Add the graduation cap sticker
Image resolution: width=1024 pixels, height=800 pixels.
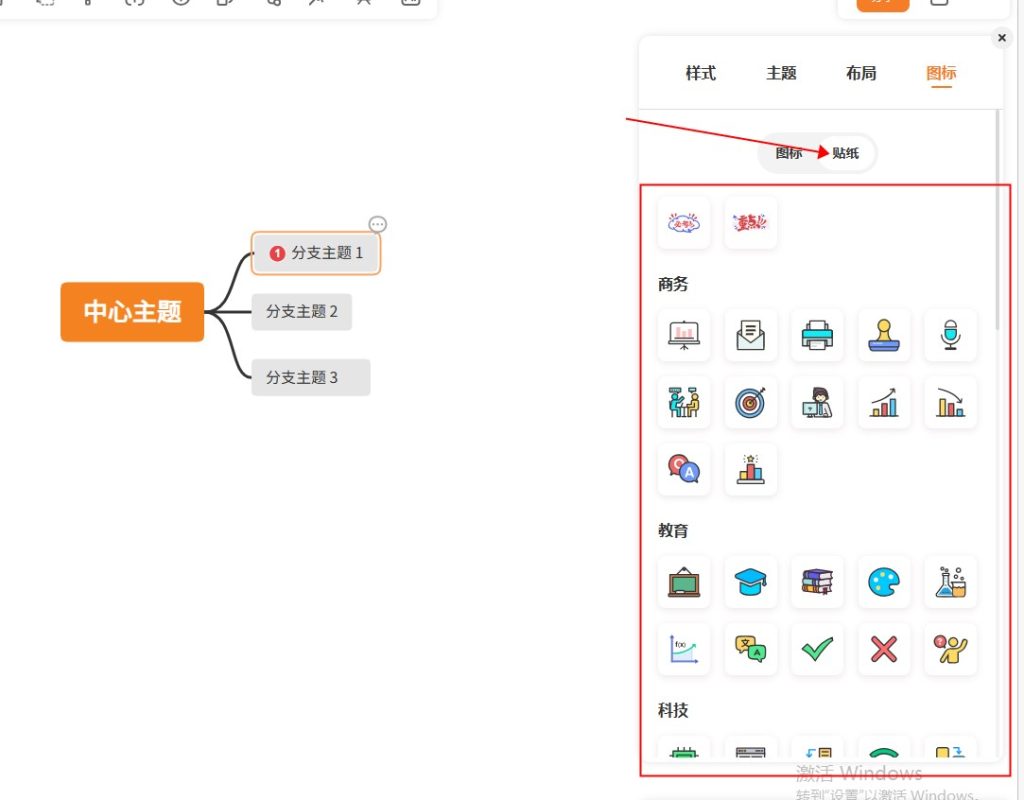pyautogui.click(x=750, y=582)
